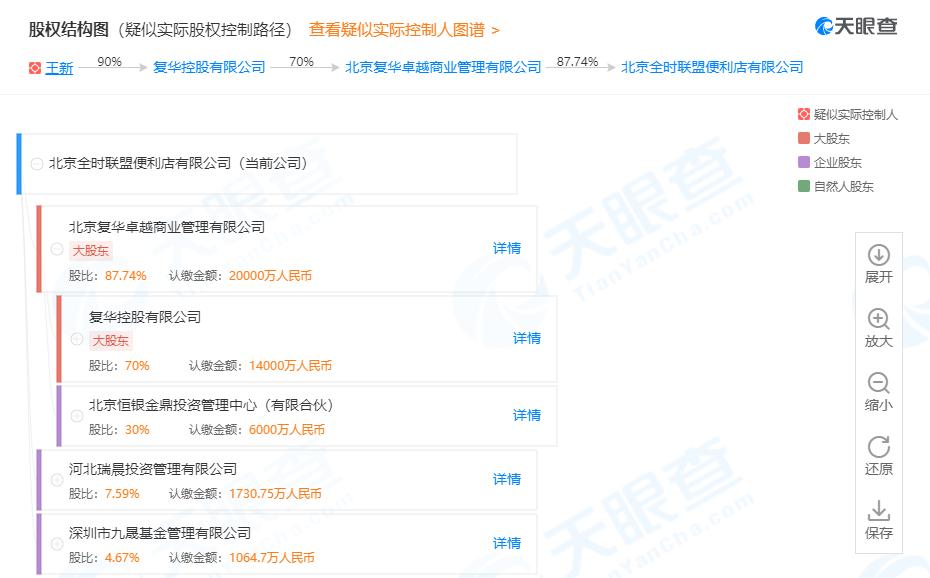Click the 1064.7万人民币 subscribed amount
Viewport: 930px width, 578px height.
click(272, 558)
